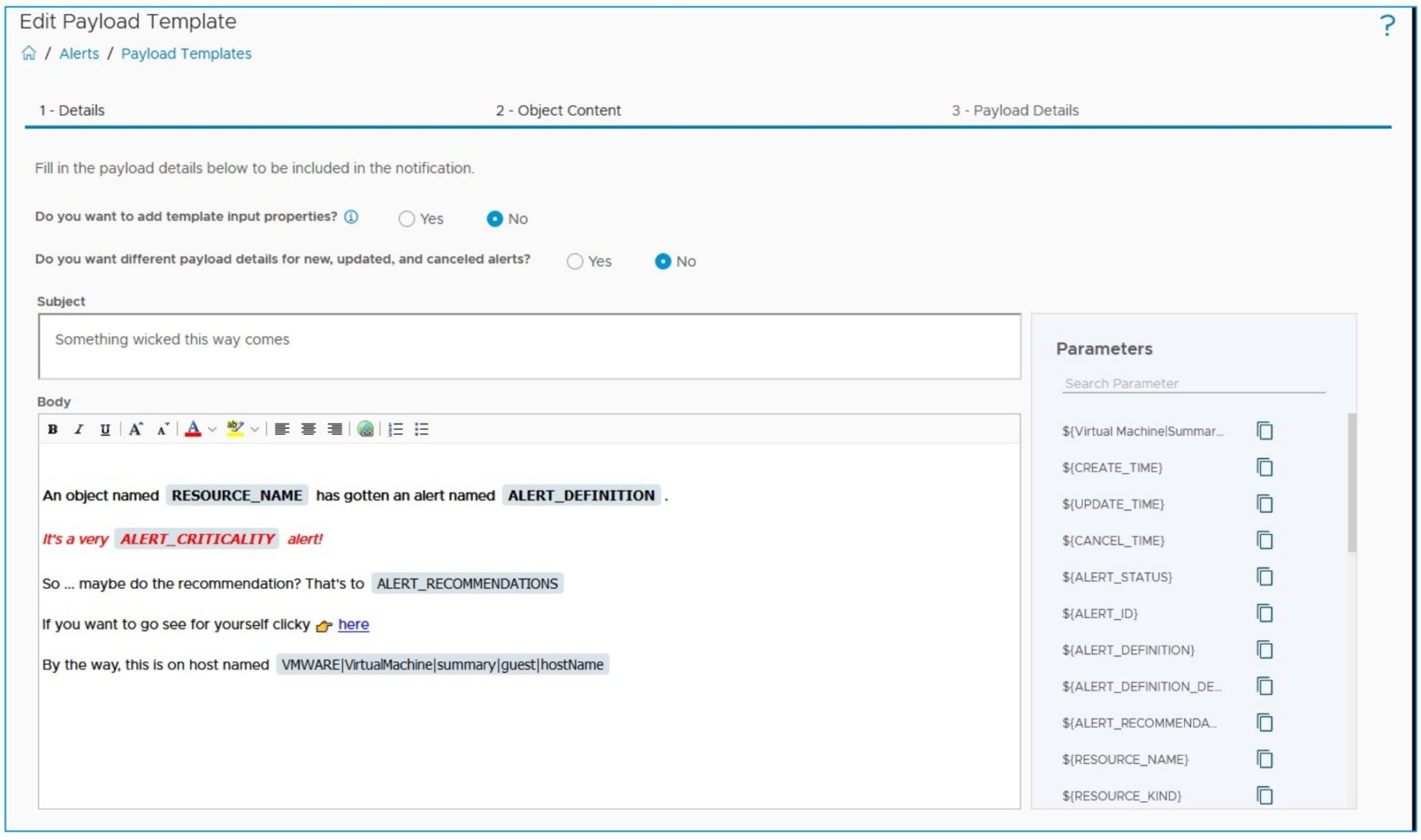Image resolution: width=1421 pixels, height=840 pixels.
Task: Apply italic formatting in body toolbar
Action: coord(79,429)
